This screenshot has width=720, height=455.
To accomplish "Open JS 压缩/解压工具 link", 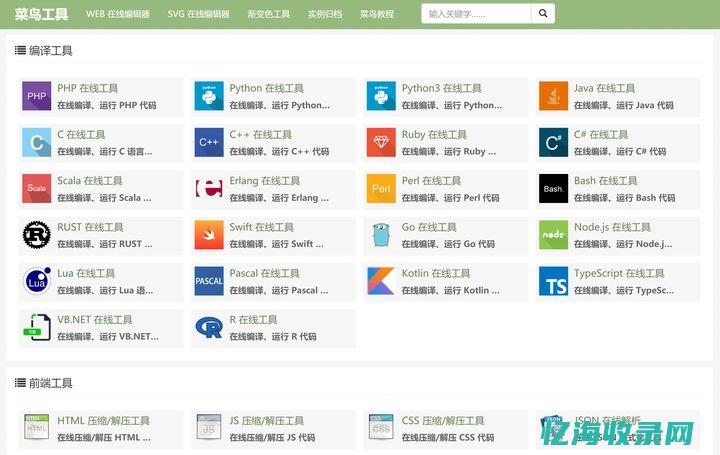I will coord(267,421).
